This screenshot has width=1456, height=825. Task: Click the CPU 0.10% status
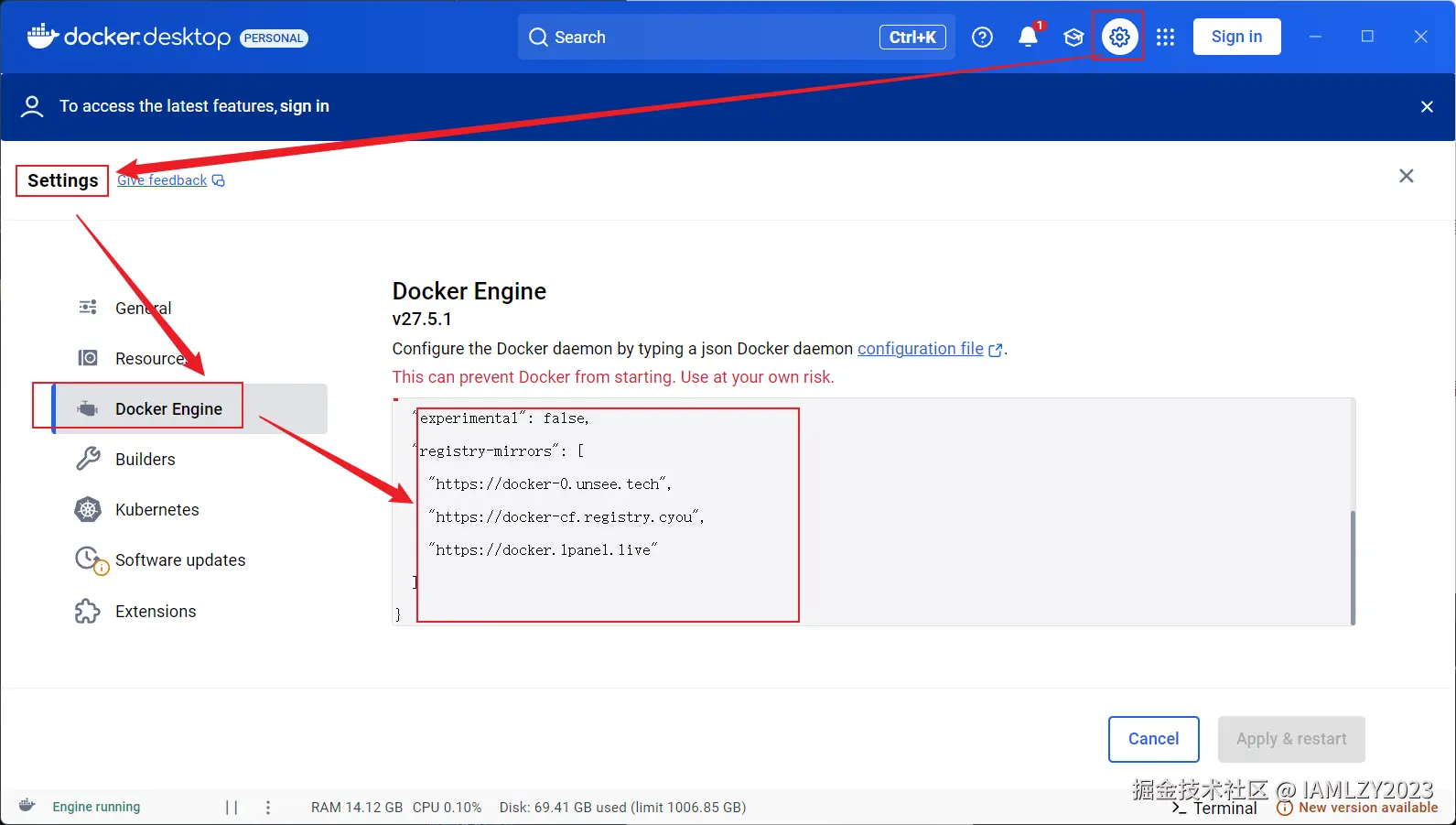447,807
